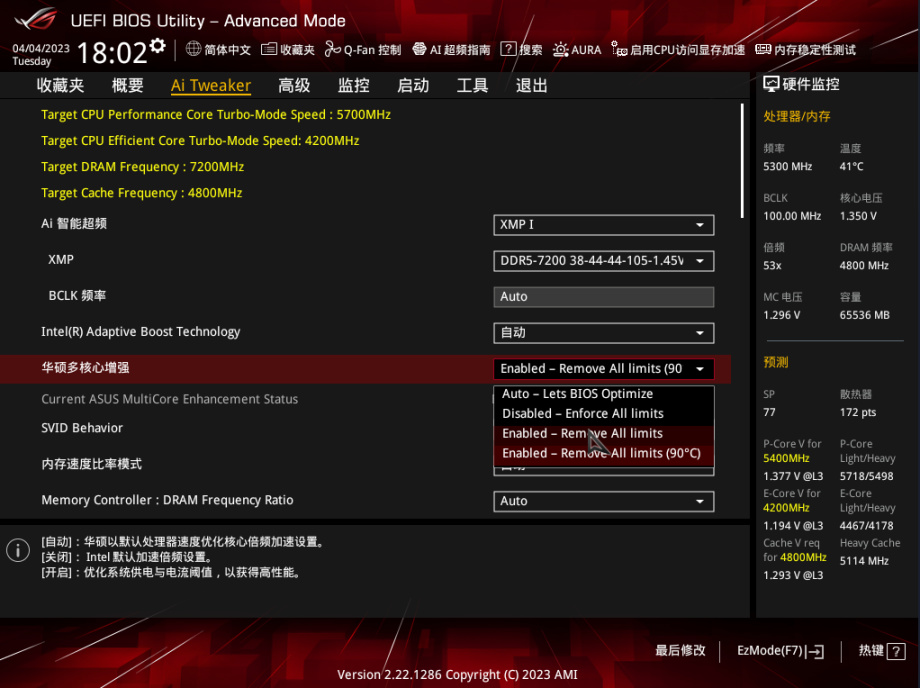The height and width of the screenshot is (688, 920).
Task: Open the 高级 tab
Action: pos(294,86)
